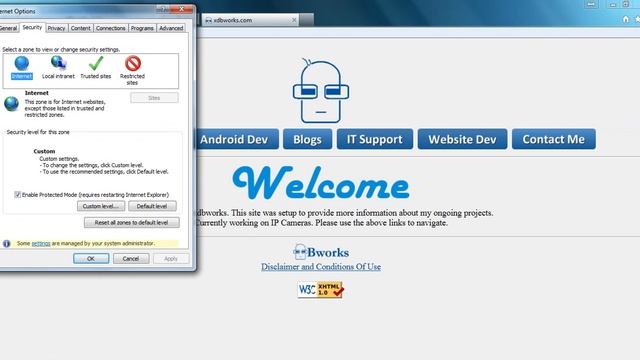Open the Website Dev page
The width and height of the screenshot is (640, 360).
(462, 139)
